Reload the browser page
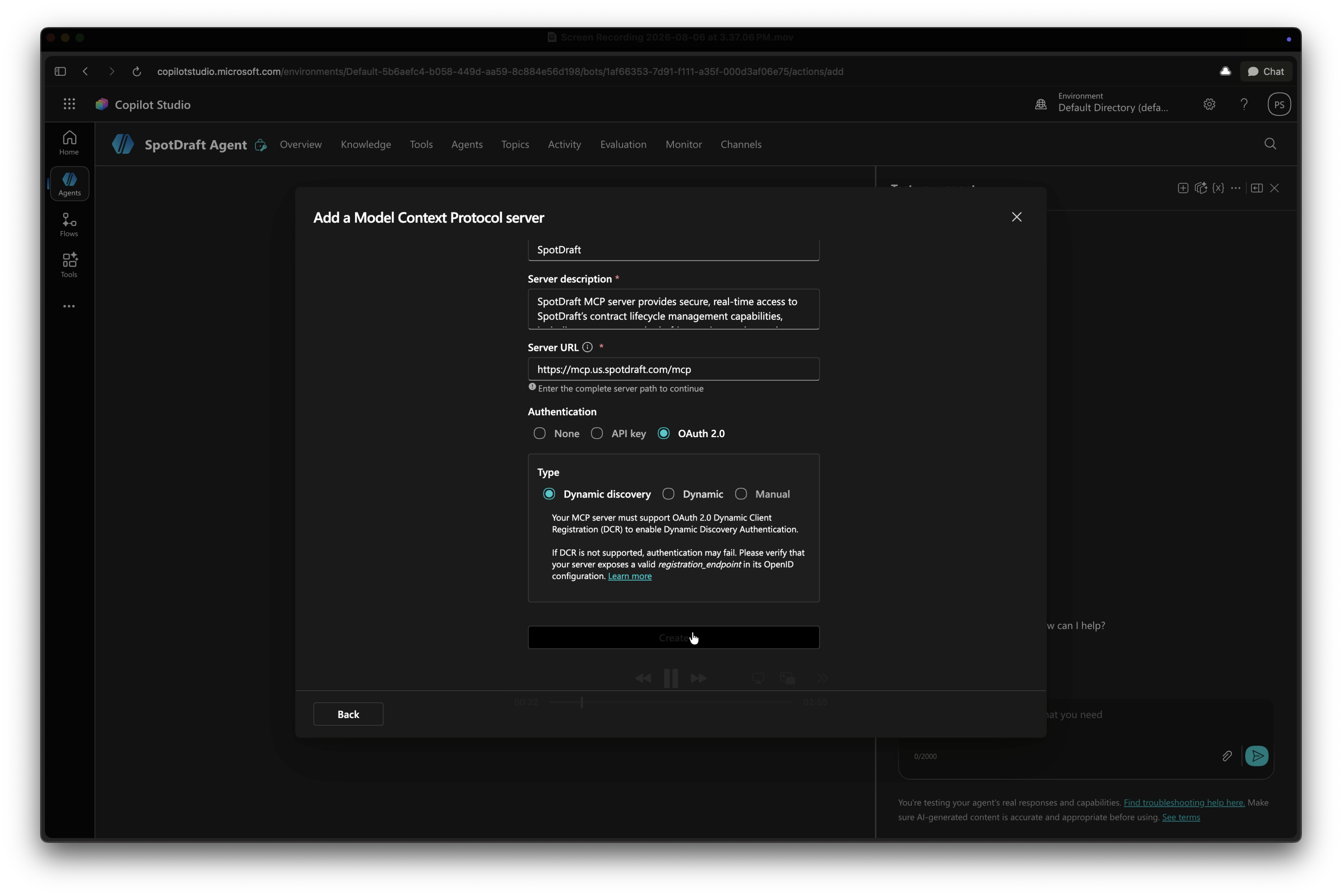Image resolution: width=1342 pixels, height=896 pixels. [137, 71]
